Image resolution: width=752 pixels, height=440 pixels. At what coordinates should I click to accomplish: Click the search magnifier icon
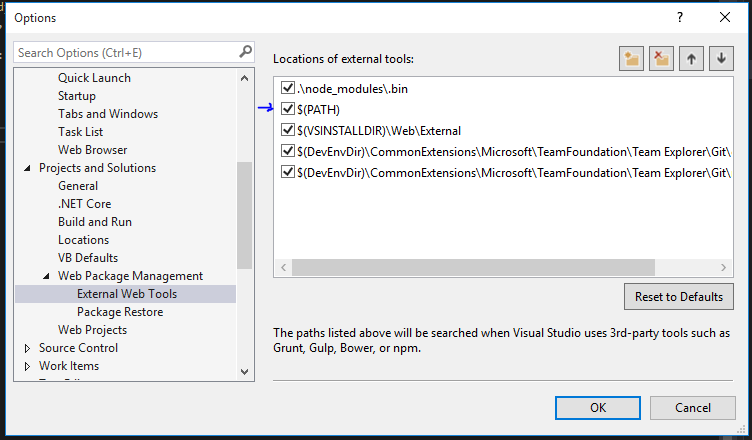(245, 52)
